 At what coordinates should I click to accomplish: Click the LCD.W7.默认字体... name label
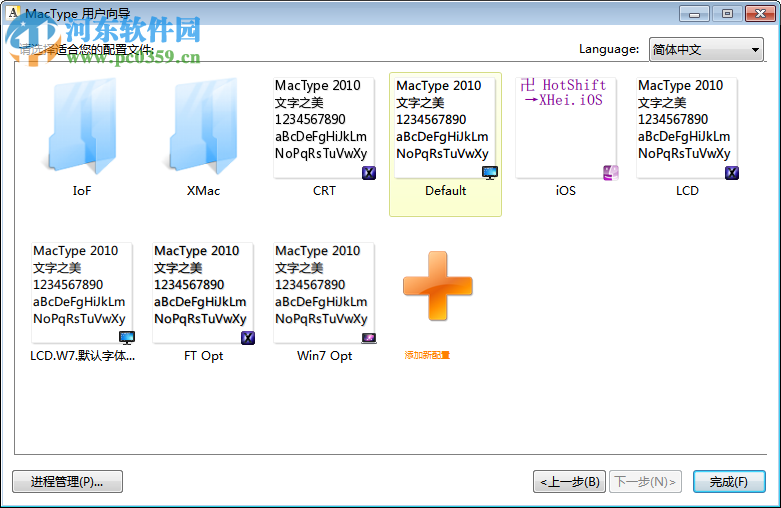(83, 356)
